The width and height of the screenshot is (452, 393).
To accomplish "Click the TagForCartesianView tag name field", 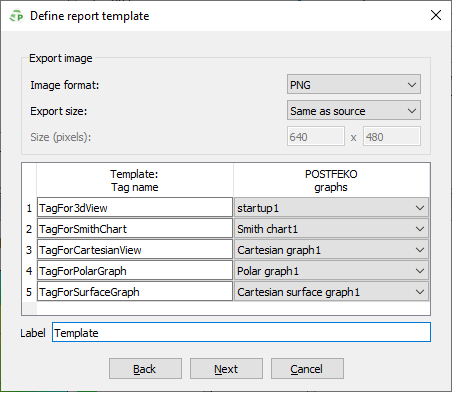I will coord(135,250).
